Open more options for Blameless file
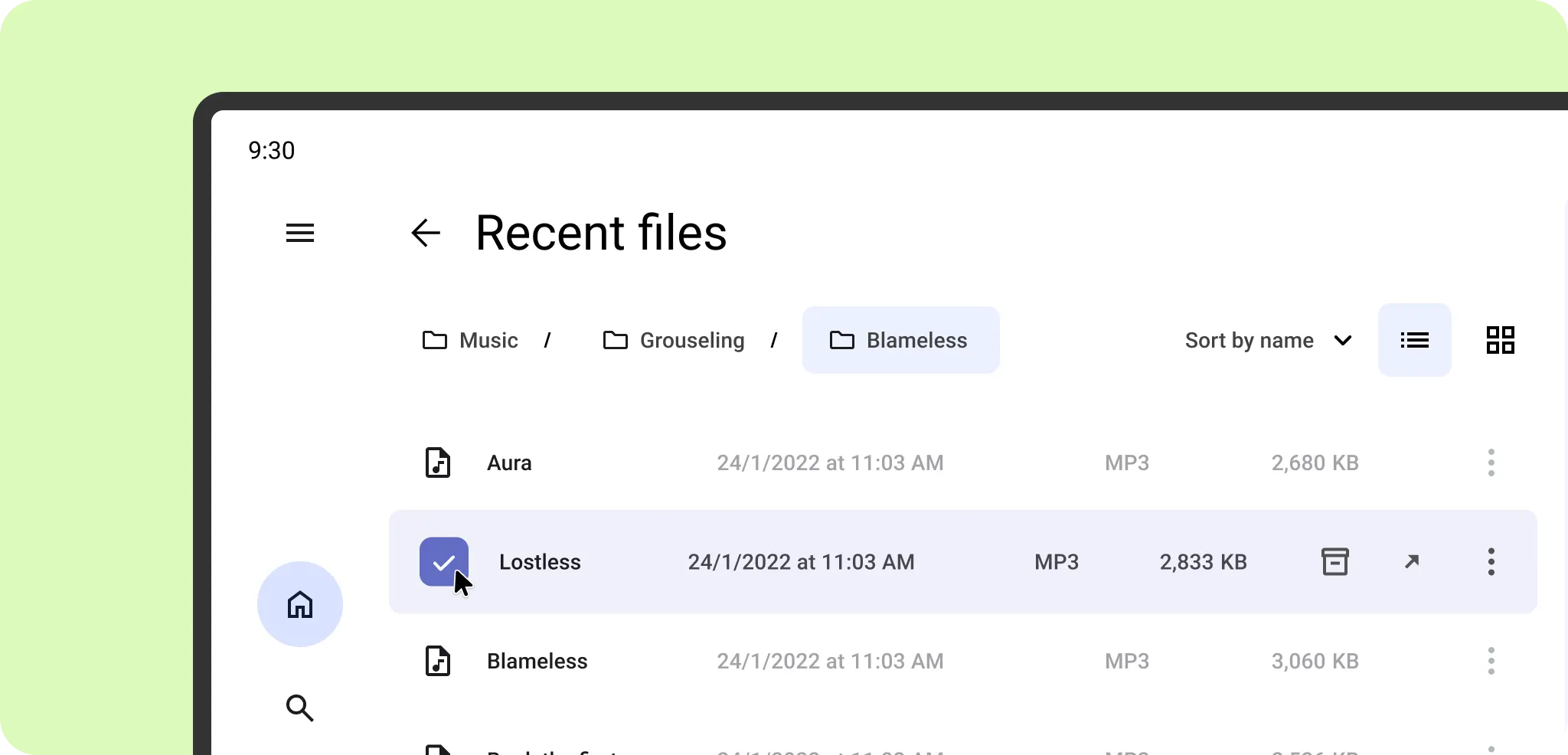 [1491, 661]
